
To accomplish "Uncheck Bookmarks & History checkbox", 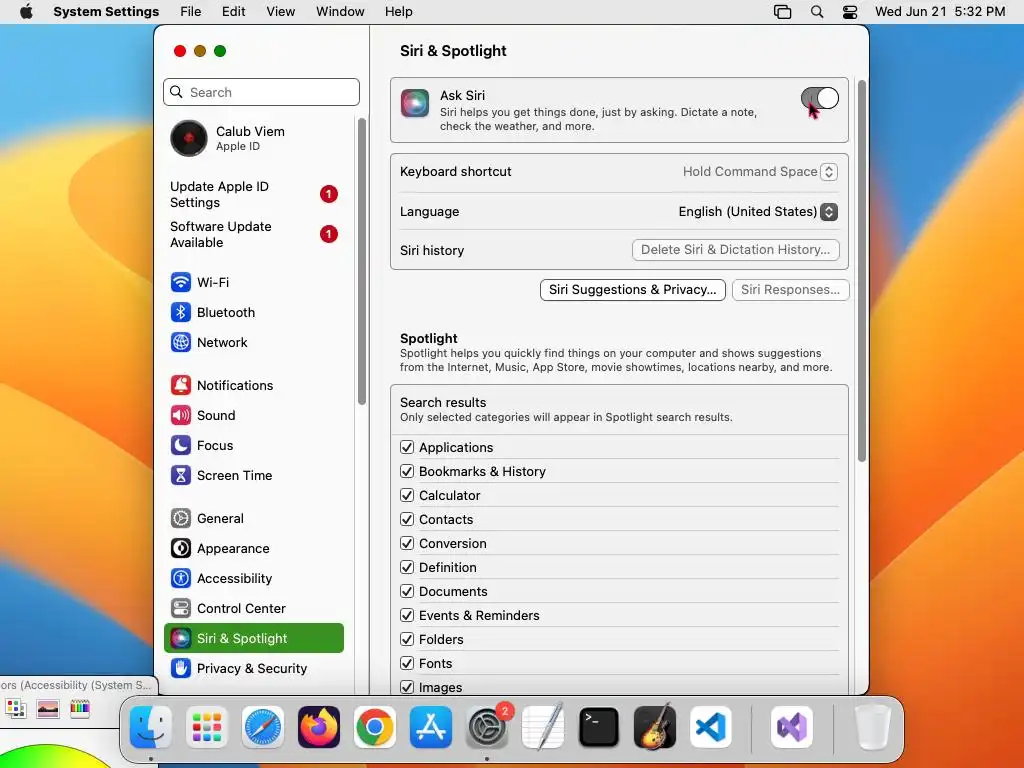I will [x=407, y=472].
